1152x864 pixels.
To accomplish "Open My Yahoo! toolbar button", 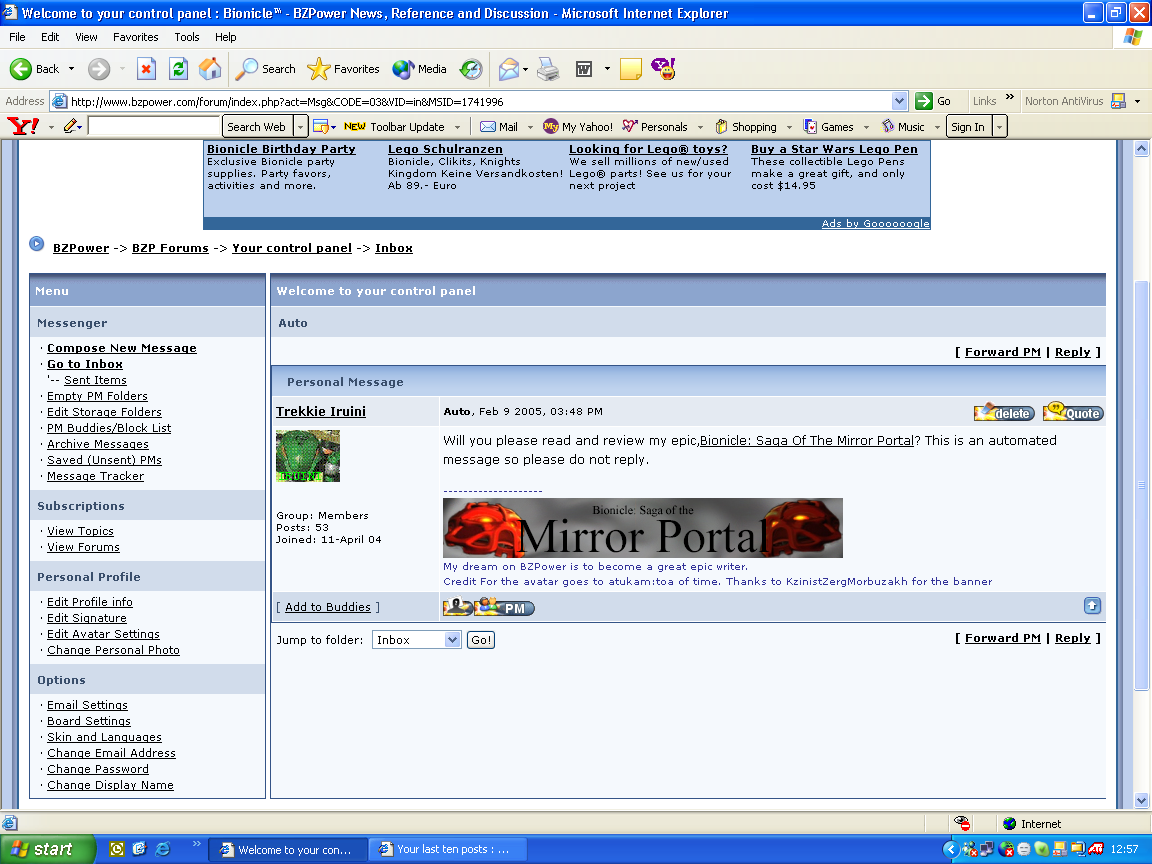I will pos(577,126).
